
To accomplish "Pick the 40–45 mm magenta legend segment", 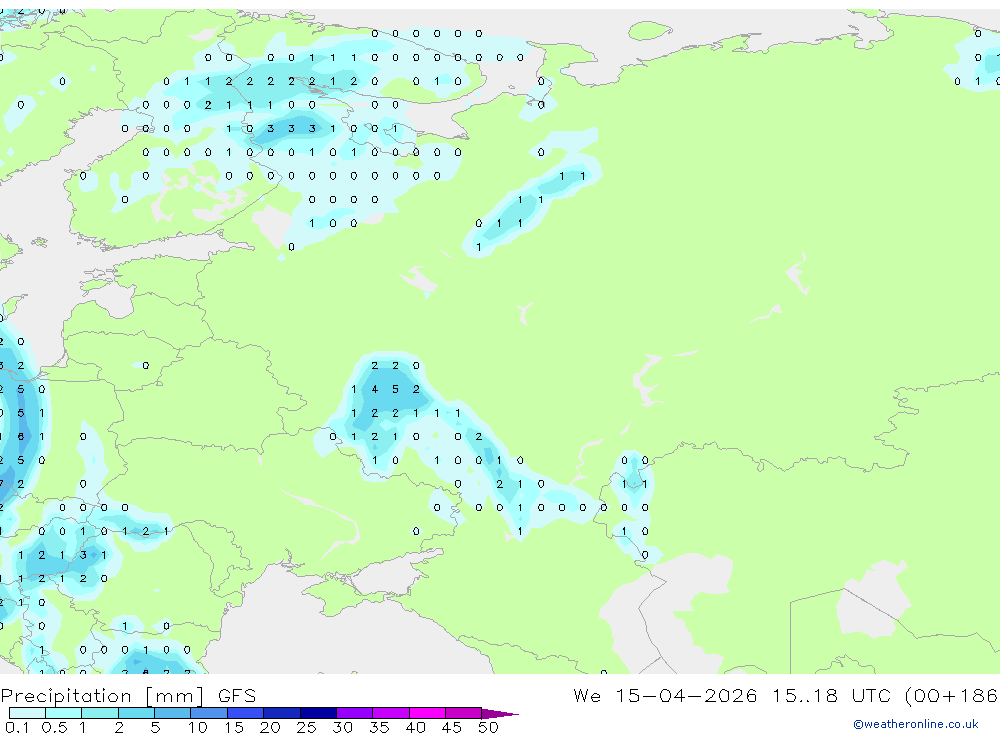I will click(427, 713).
